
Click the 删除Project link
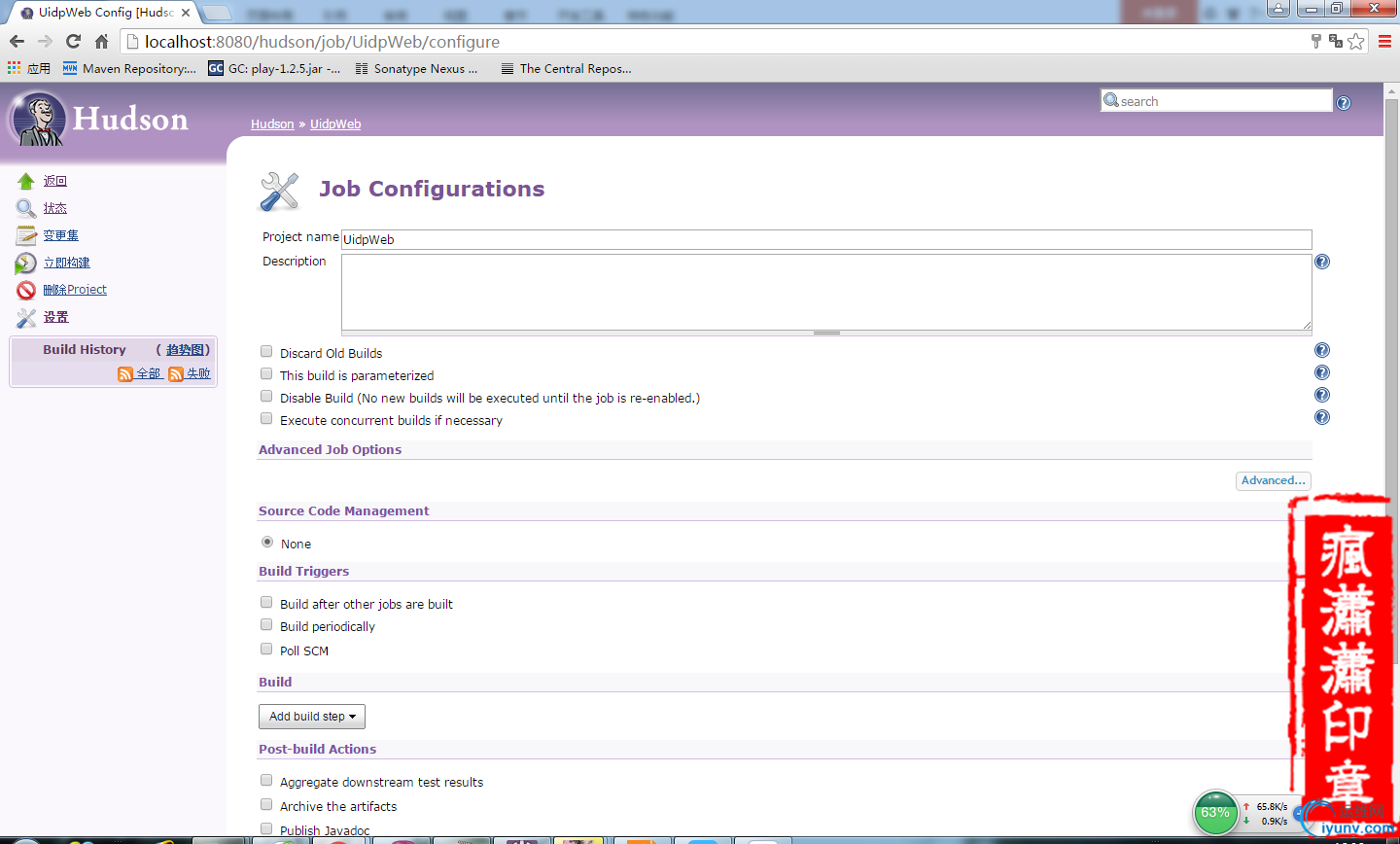(75, 290)
